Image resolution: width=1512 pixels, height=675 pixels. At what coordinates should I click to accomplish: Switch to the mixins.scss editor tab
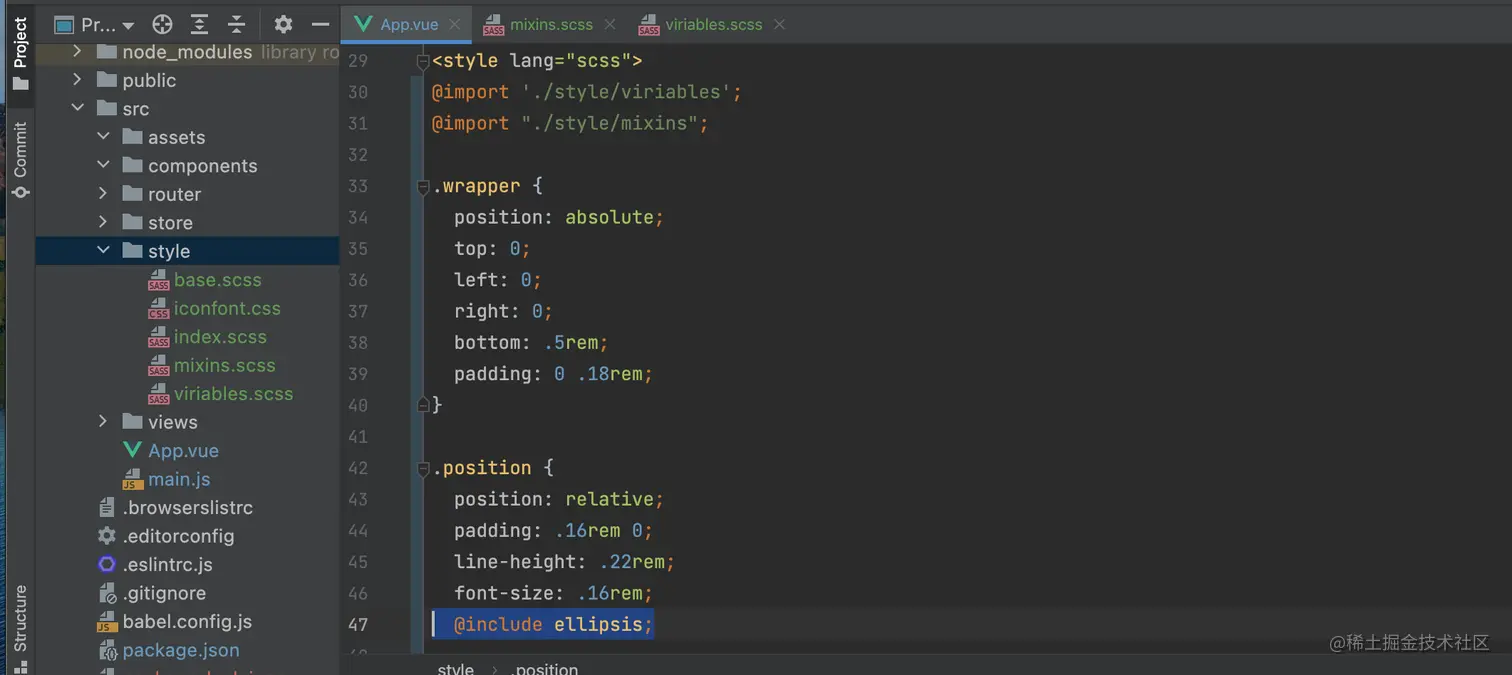click(x=551, y=24)
